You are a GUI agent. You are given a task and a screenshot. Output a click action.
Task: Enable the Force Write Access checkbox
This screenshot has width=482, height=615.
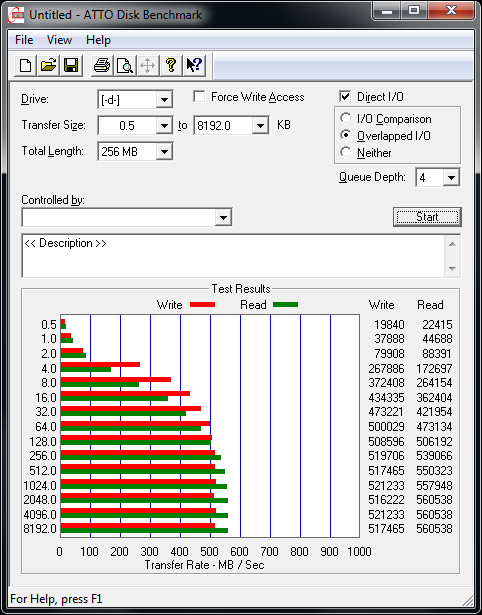(x=199, y=96)
